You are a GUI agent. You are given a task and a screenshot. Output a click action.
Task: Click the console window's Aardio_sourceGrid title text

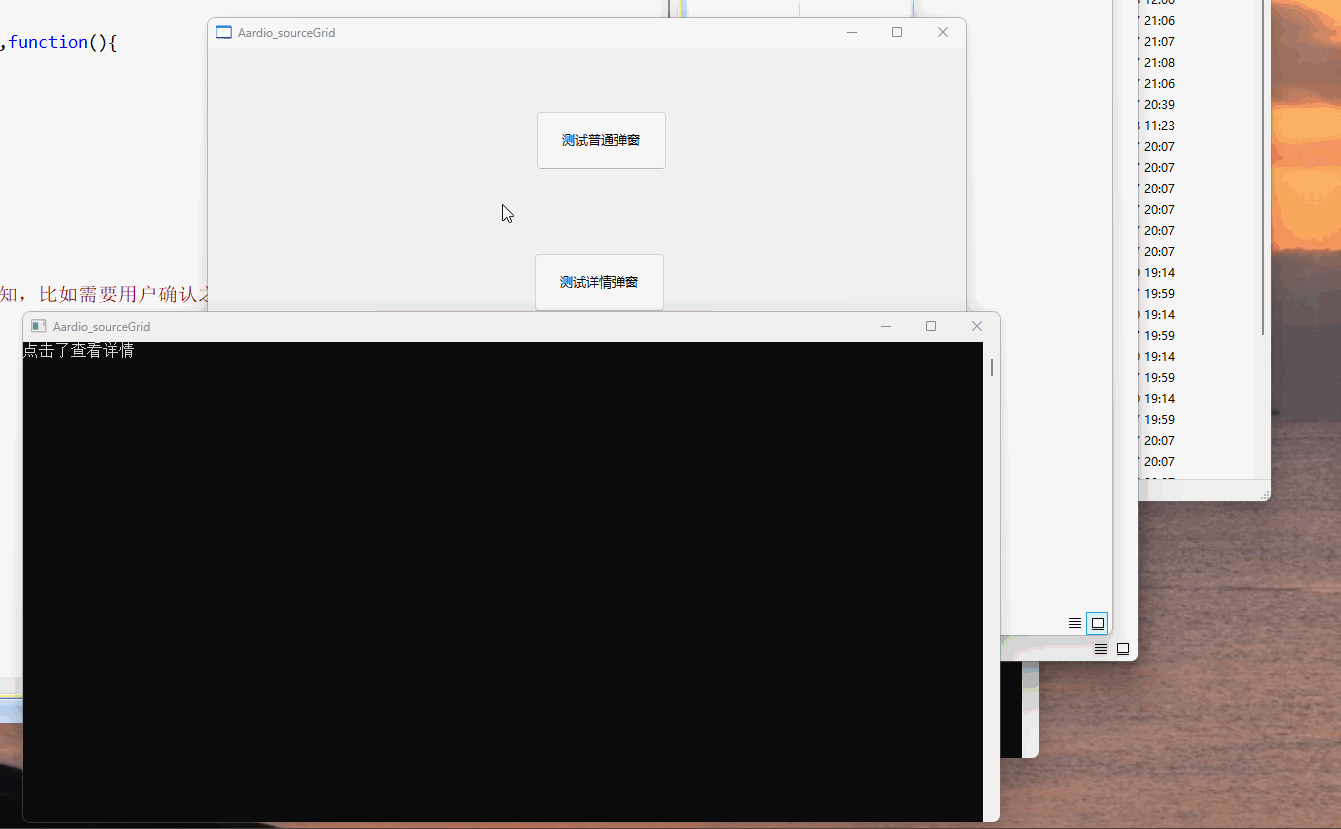pos(101,327)
